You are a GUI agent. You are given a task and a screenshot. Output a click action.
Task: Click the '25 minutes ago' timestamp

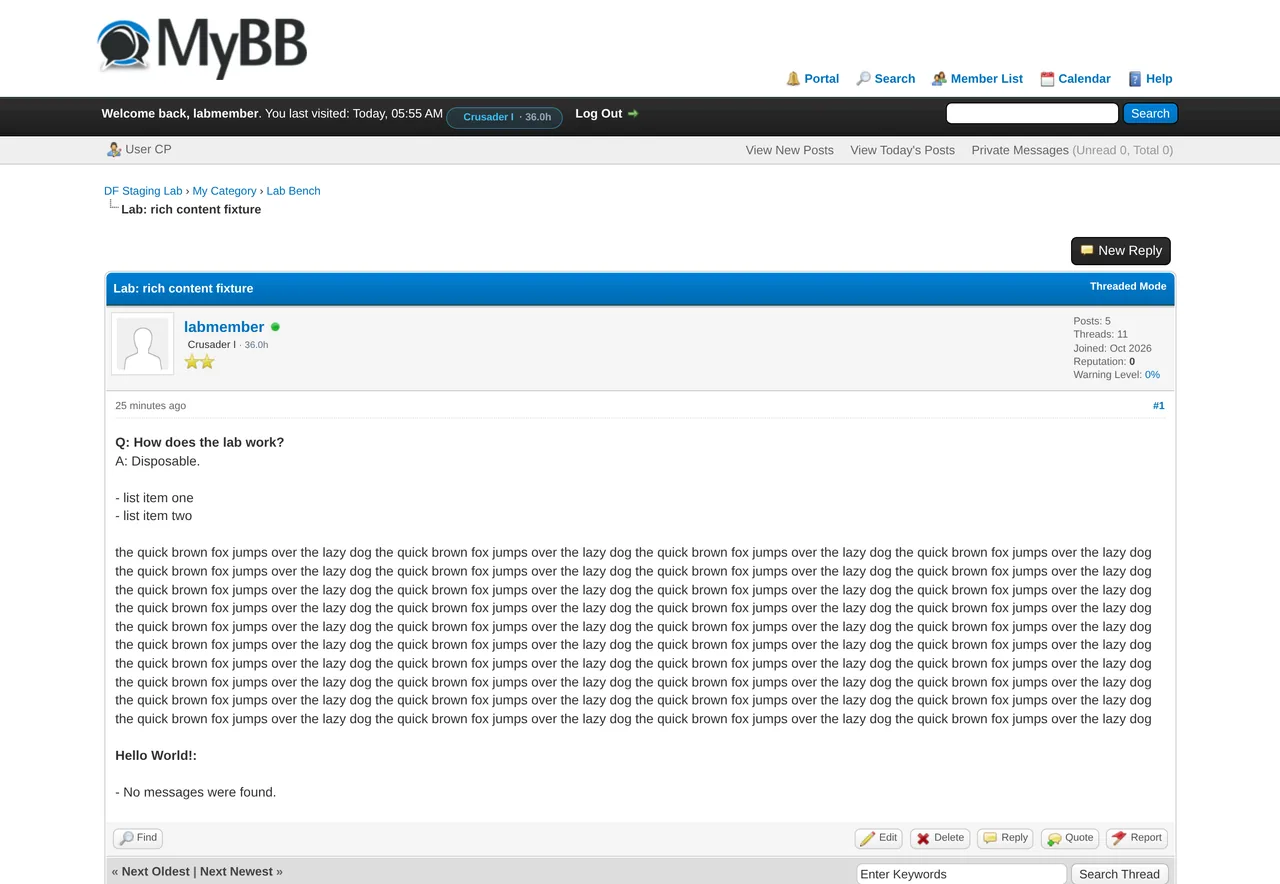150,406
